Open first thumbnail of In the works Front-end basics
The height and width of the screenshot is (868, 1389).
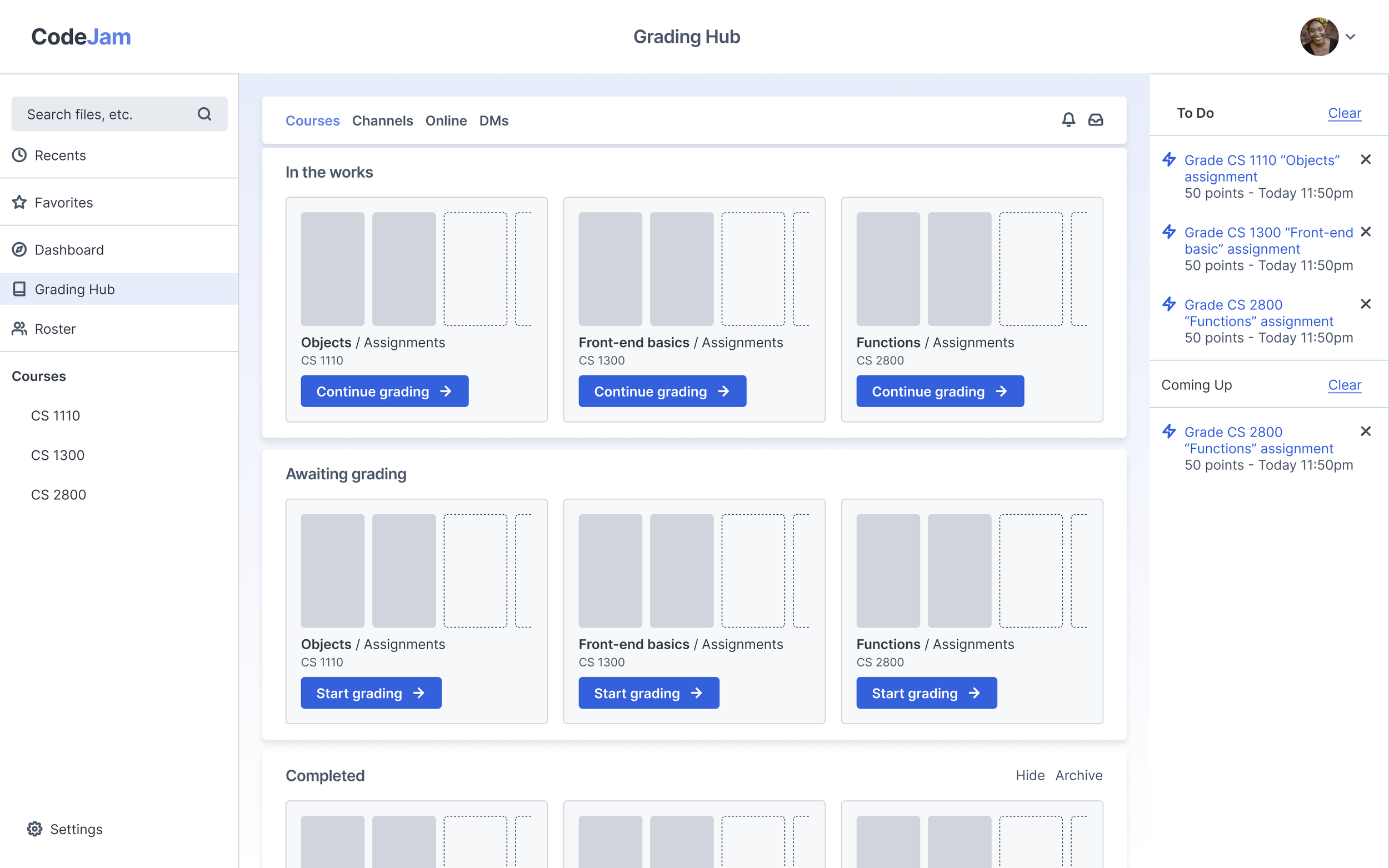tap(611, 269)
